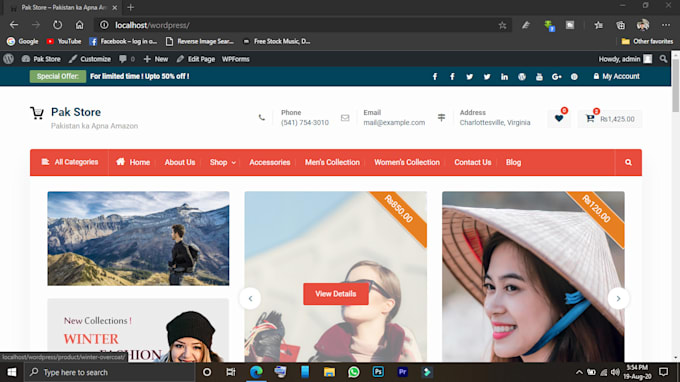Add this page to favorites with the star

click(x=502, y=25)
